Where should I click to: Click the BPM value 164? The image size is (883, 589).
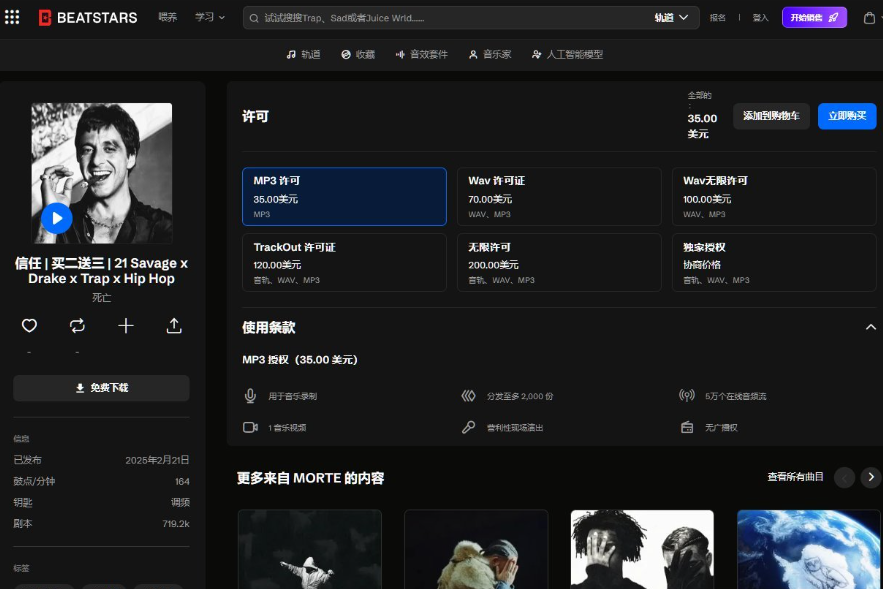(x=182, y=481)
